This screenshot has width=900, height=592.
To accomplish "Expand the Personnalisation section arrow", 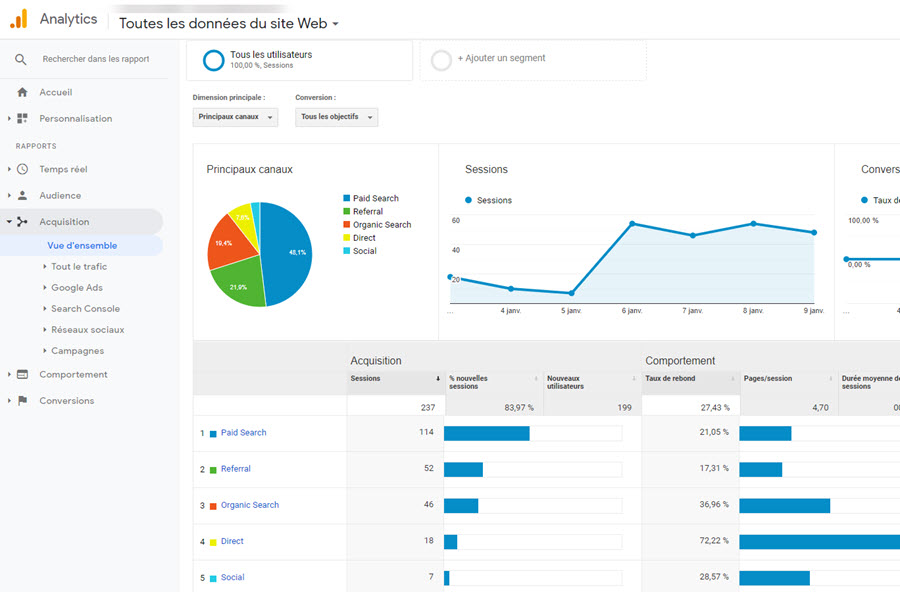I will tap(9, 118).
